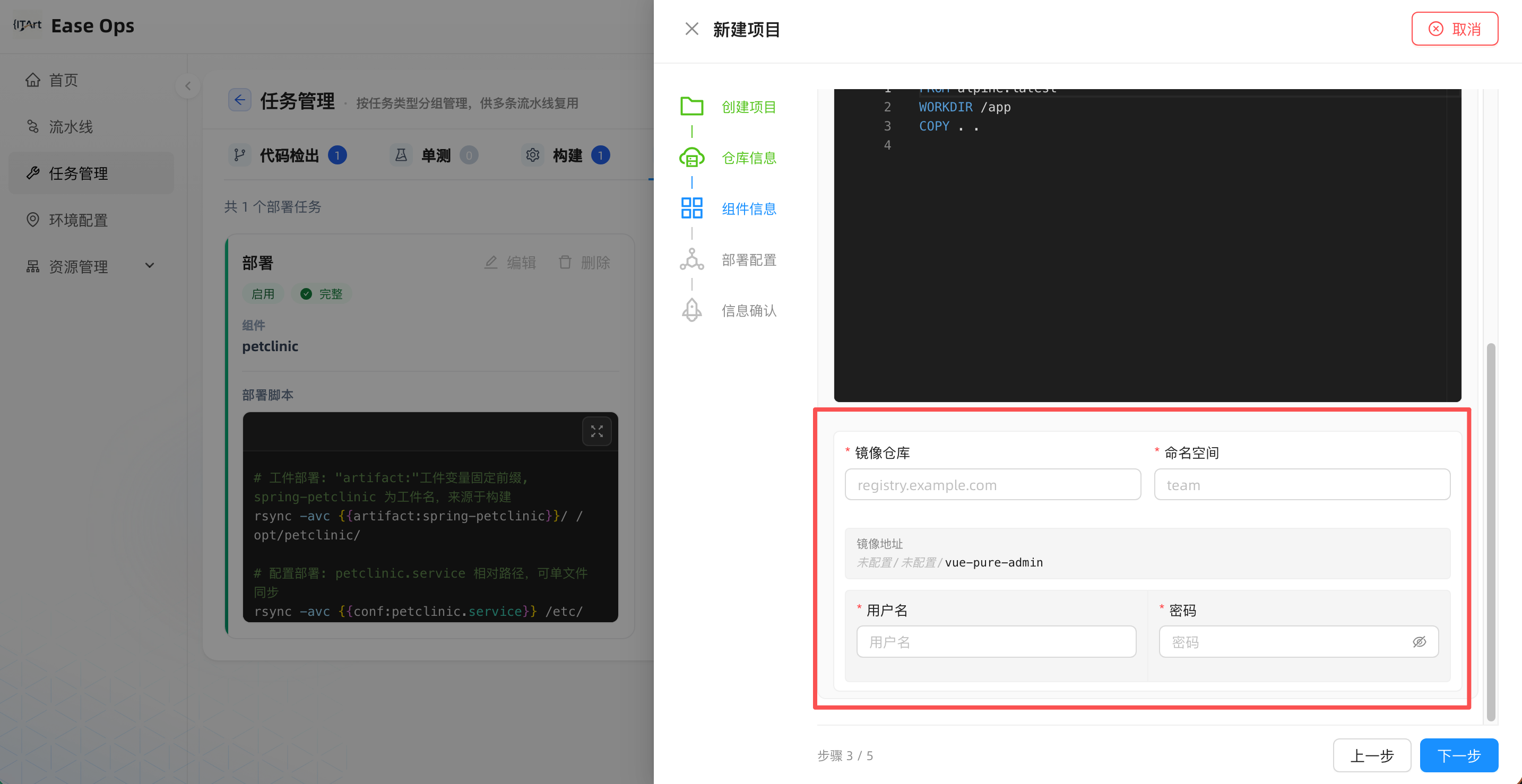The image size is (1522, 784).
Task: Select the 部署配置 step icon
Action: click(x=691, y=260)
